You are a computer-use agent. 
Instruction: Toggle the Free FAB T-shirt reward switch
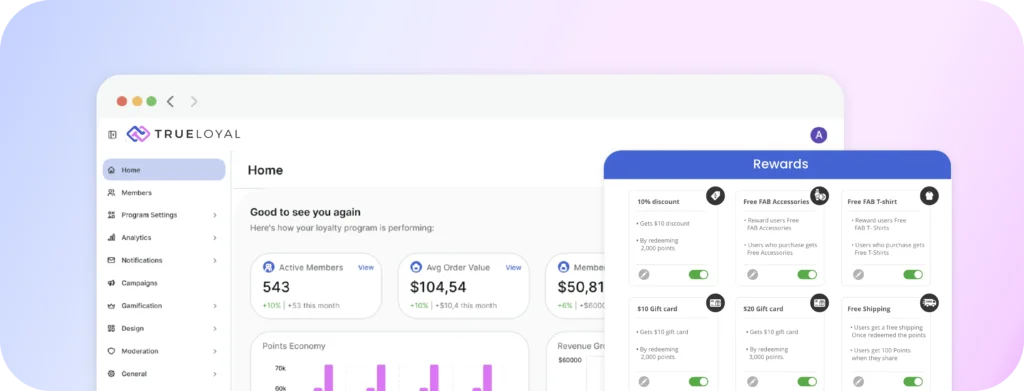[913, 275]
